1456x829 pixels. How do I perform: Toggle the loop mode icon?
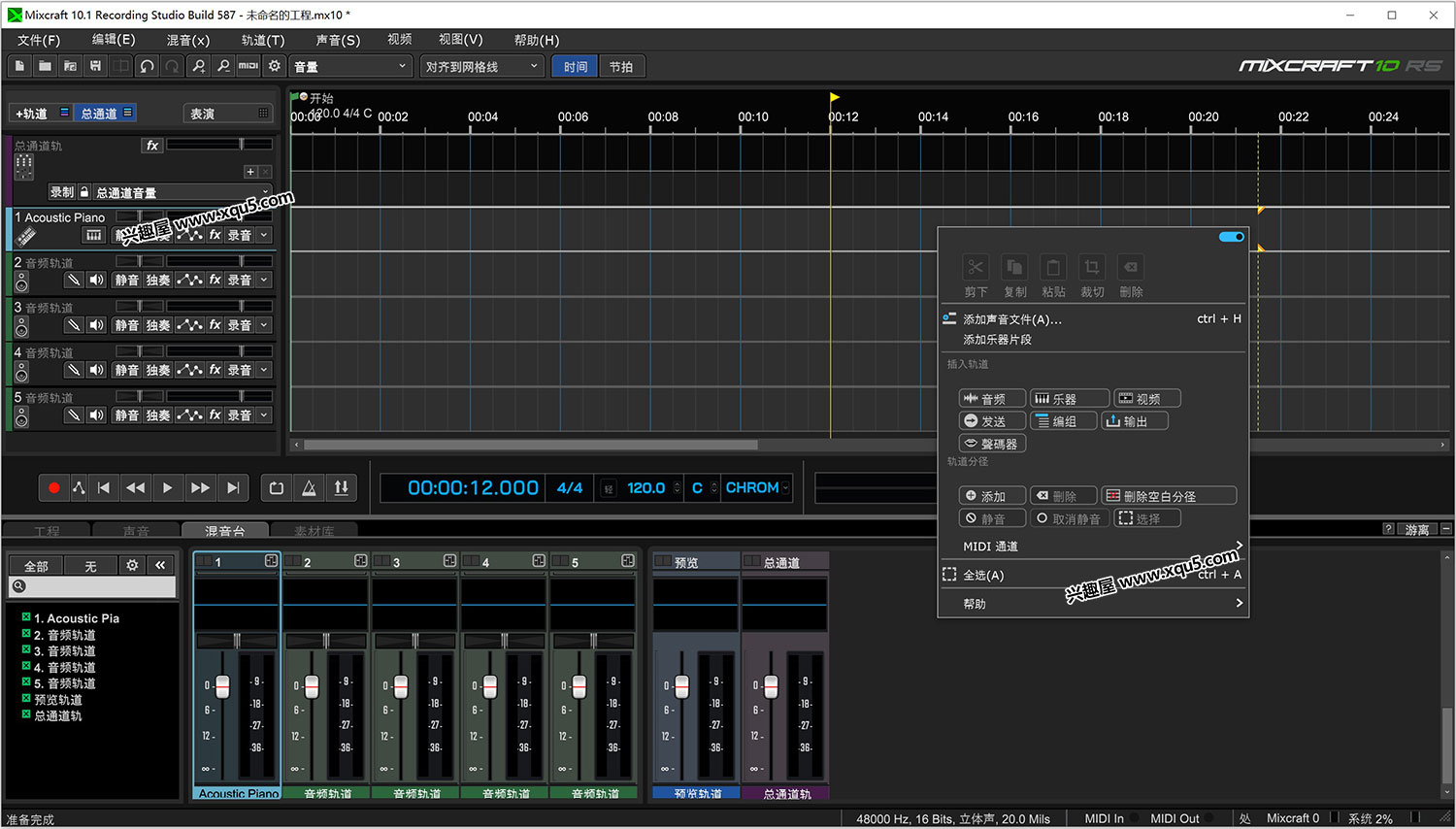277,488
